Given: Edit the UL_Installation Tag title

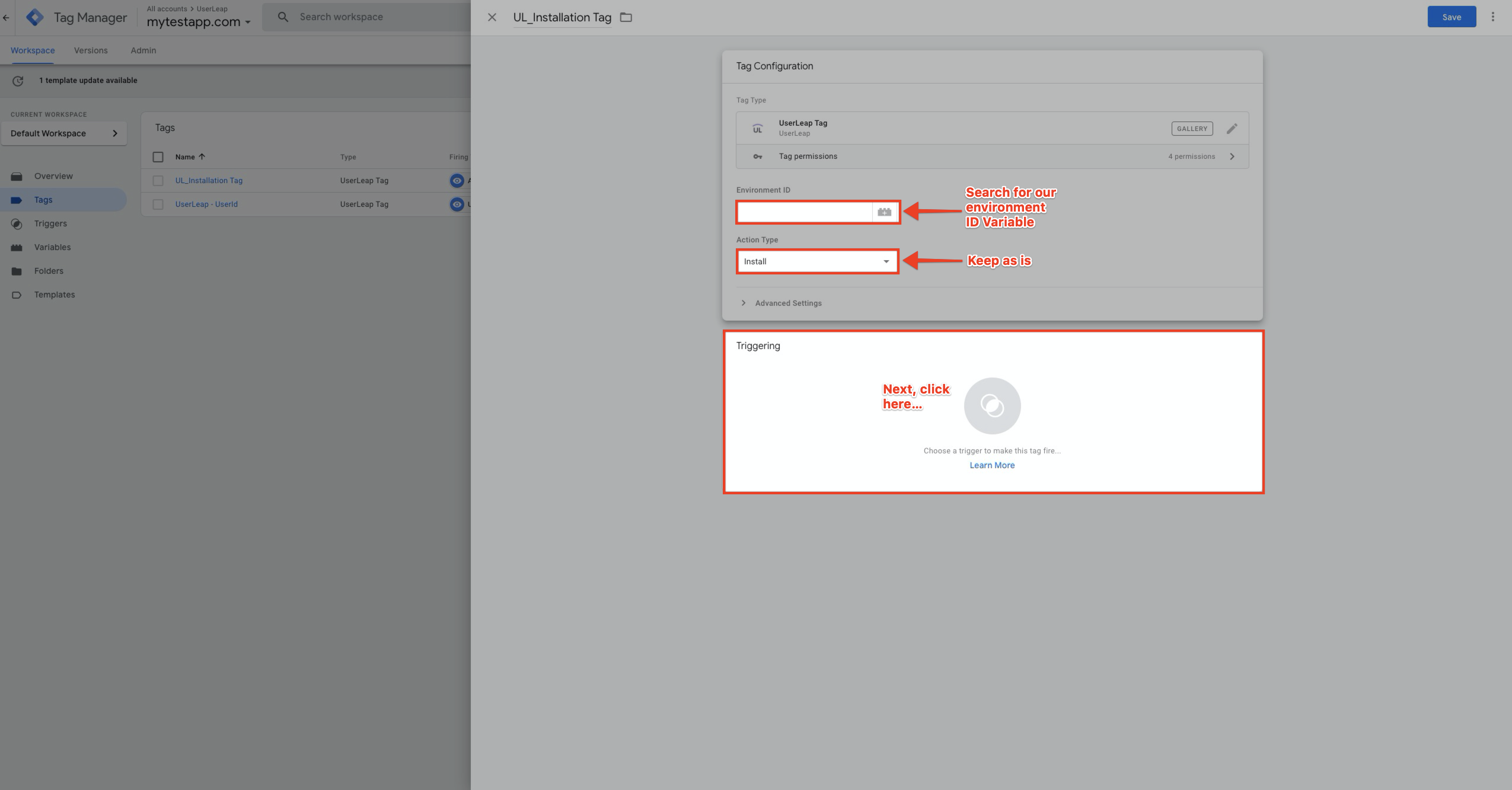Looking at the screenshot, I should point(562,17).
